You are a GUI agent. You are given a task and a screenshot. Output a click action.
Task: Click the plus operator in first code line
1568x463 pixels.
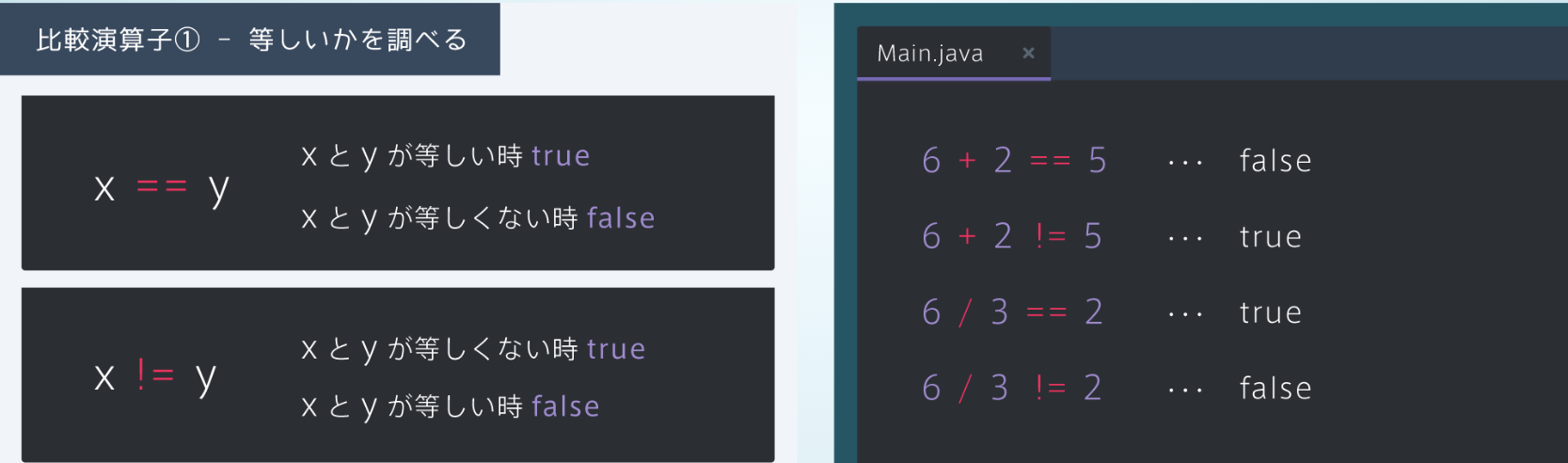click(x=967, y=161)
